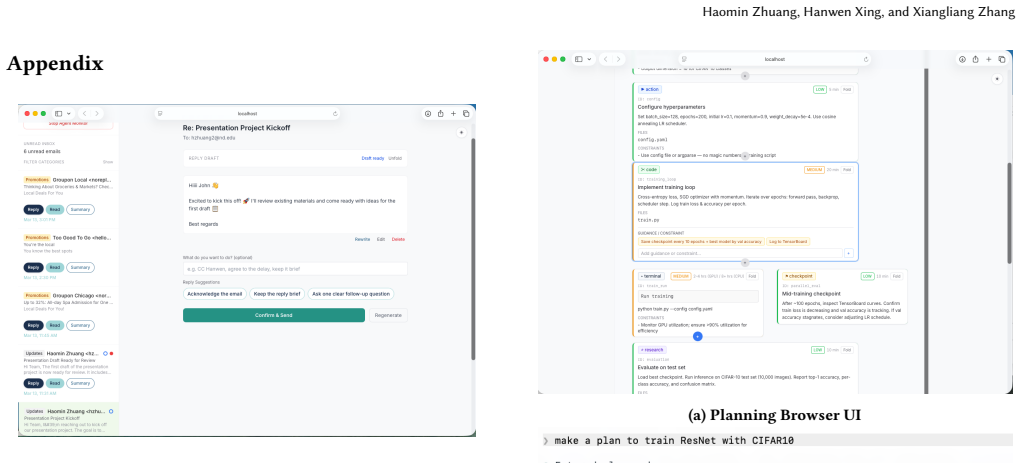This screenshot has height=463, width=1022.
Task: Click the 'research' type tag
Action: 652,350
